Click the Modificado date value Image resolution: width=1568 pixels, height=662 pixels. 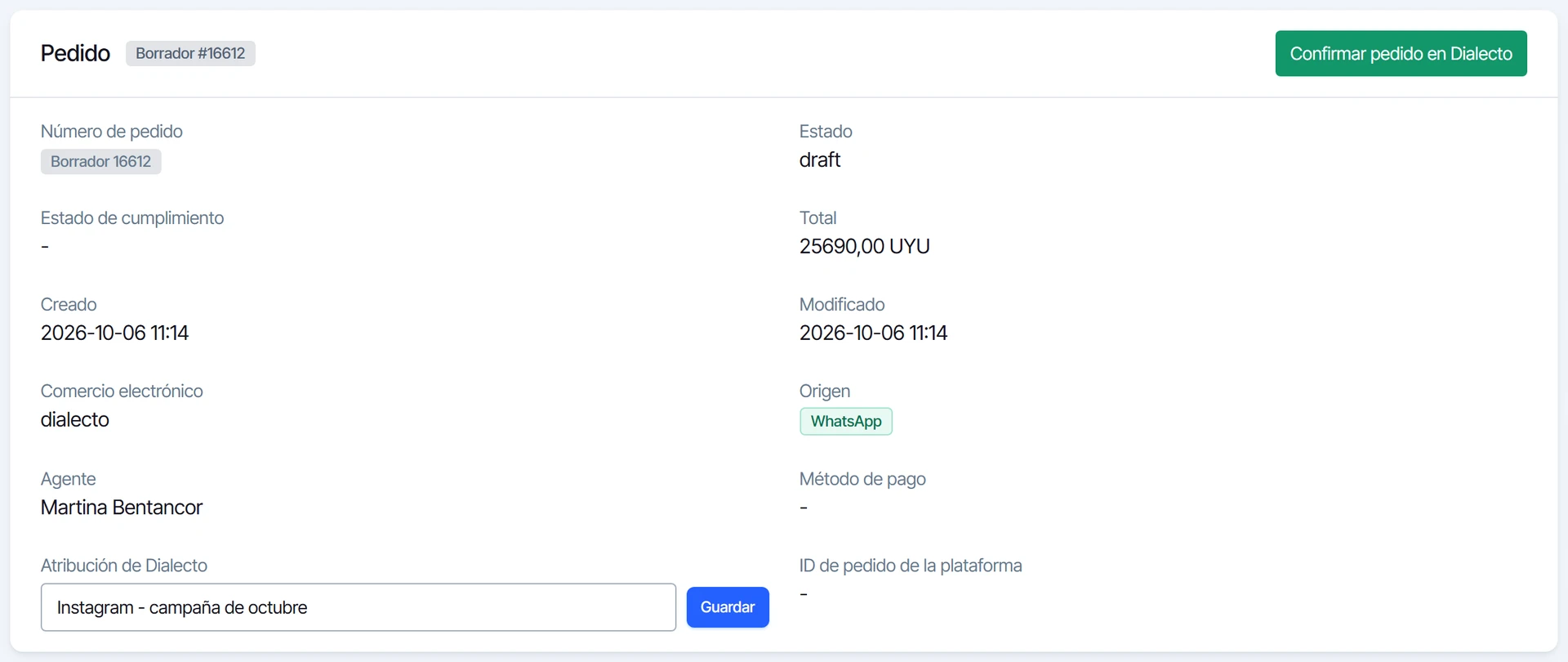[x=874, y=333]
